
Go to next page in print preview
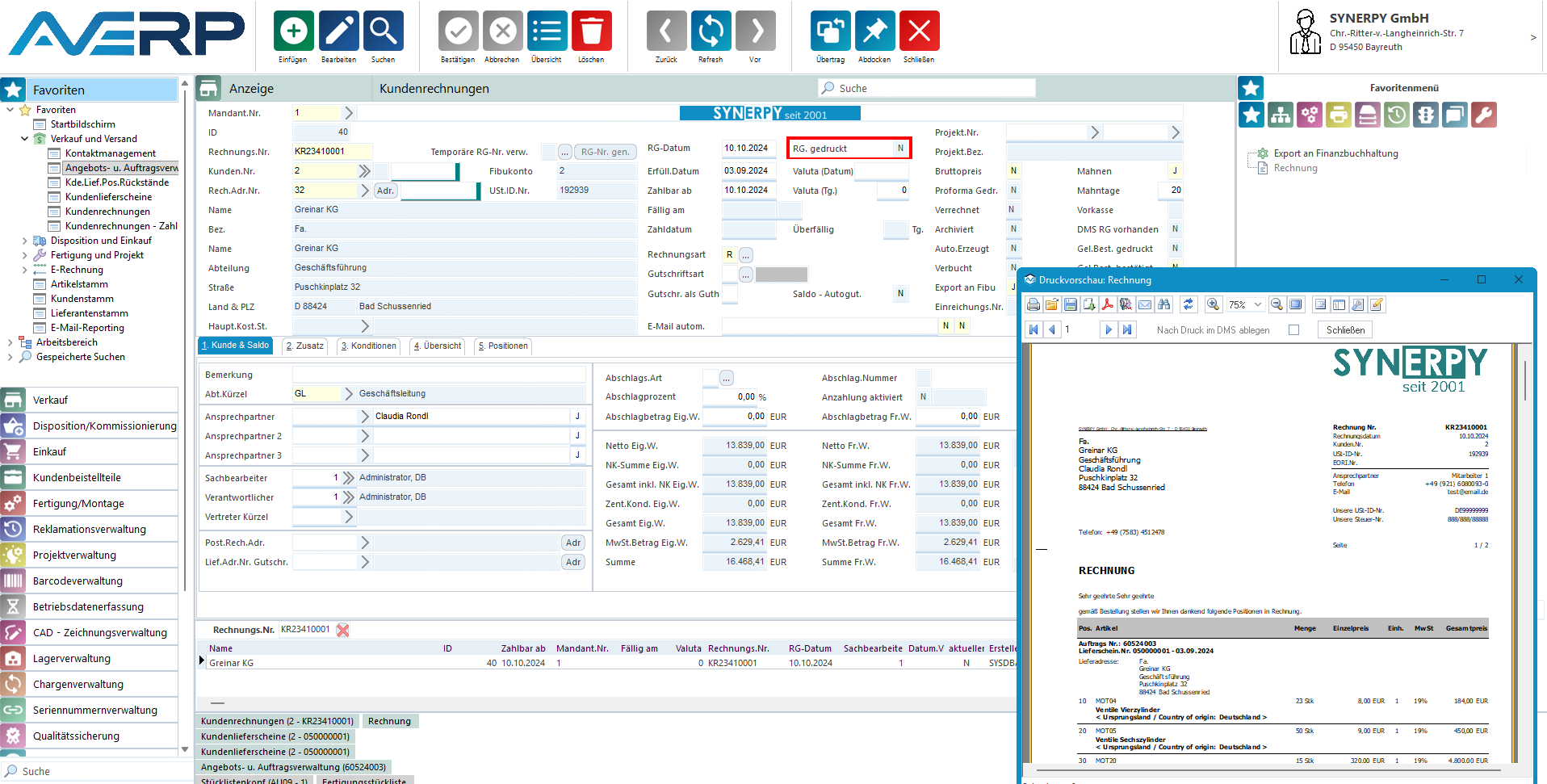pyautogui.click(x=1108, y=329)
